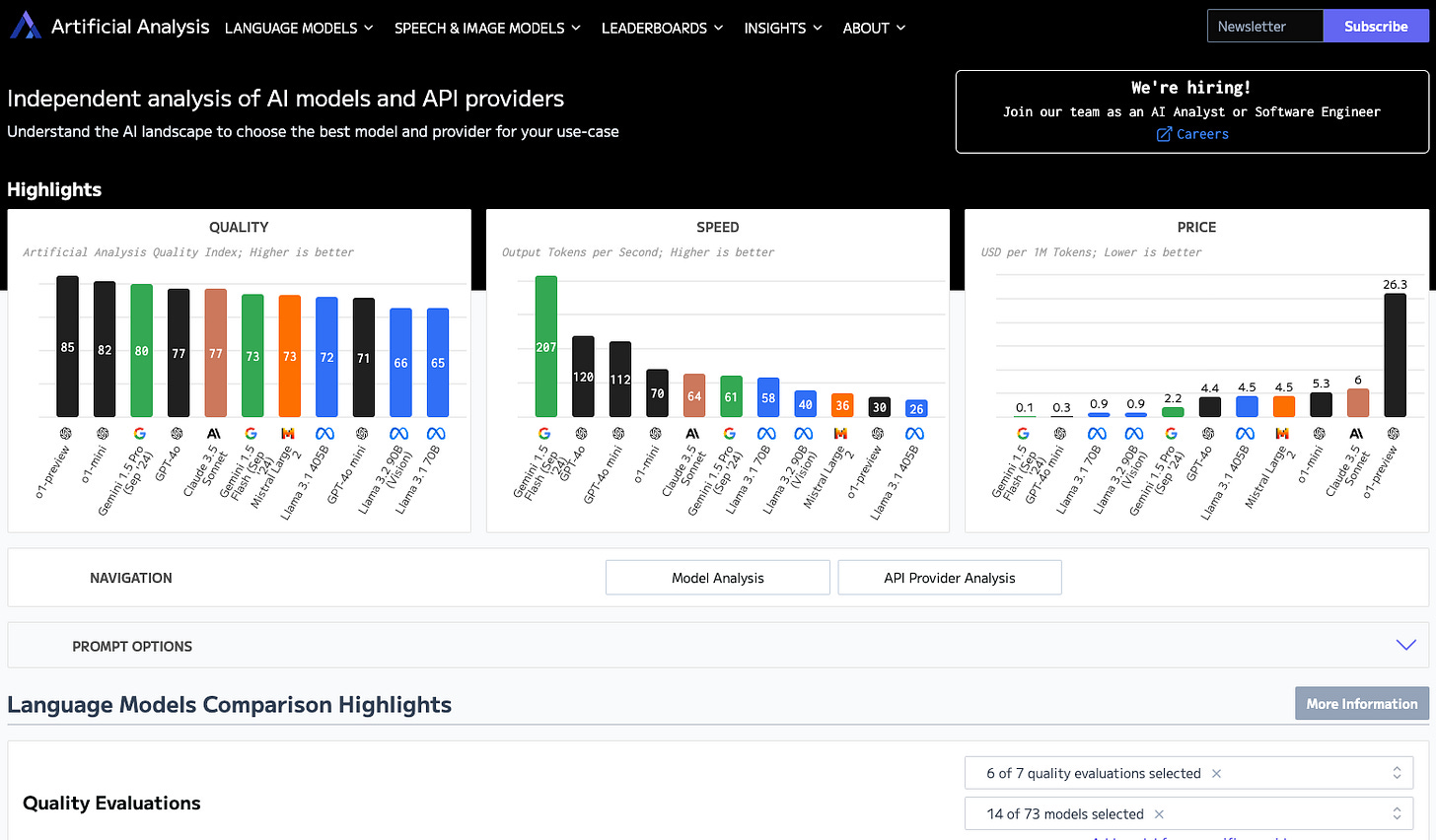Click the Claude 3.5 Sonnet quality bar 77
This screenshot has height=840, width=1436.
[216, 353]
